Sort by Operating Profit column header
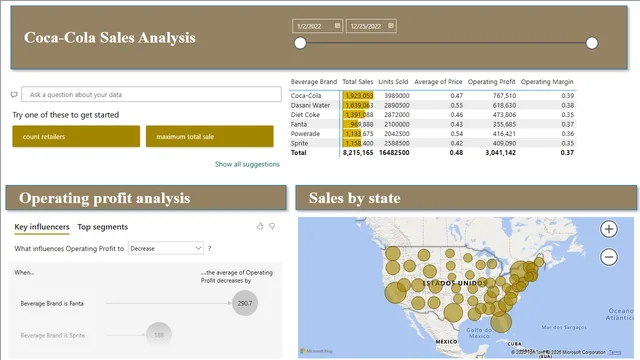 (491, 82)
